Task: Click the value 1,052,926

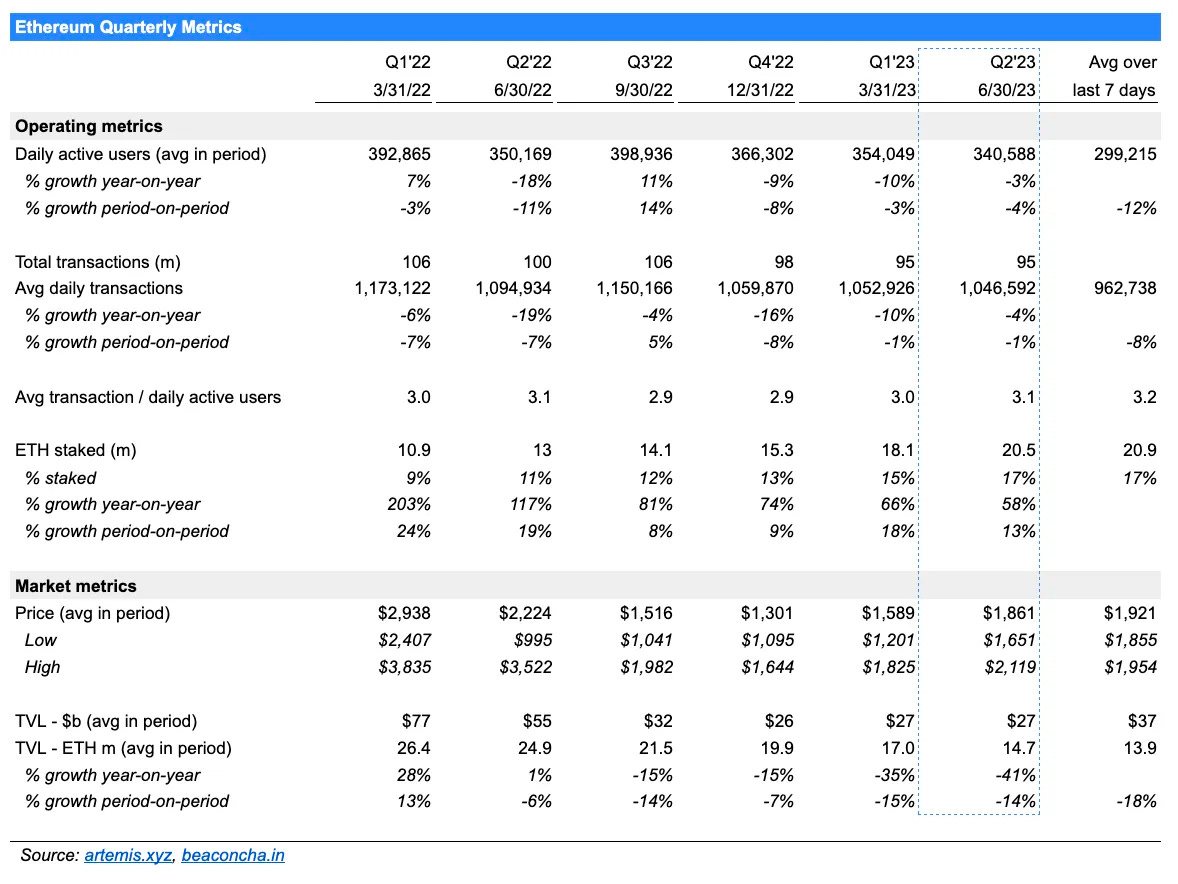Action: click(876, 288)
